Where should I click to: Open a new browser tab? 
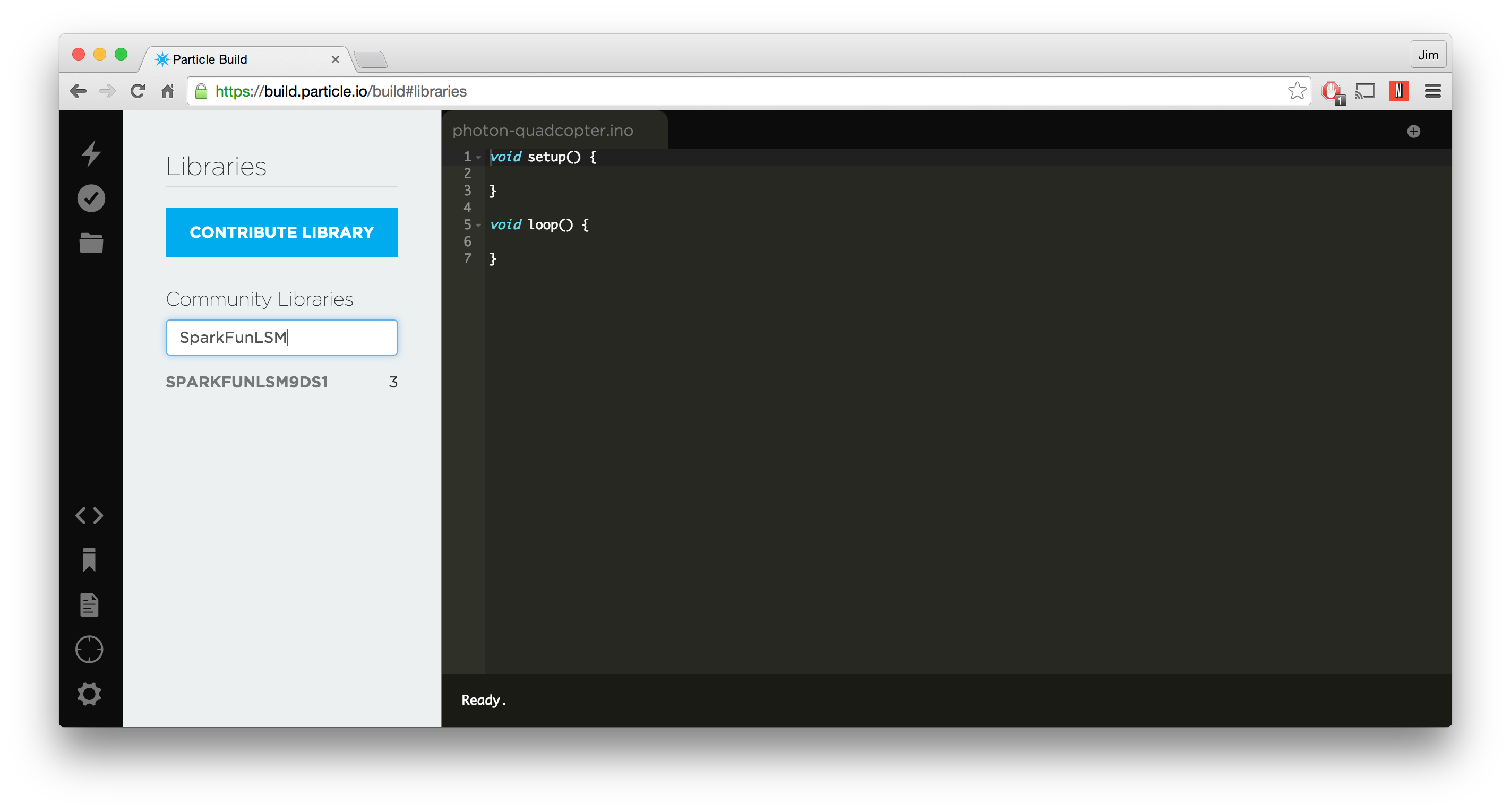click(371, 59)
